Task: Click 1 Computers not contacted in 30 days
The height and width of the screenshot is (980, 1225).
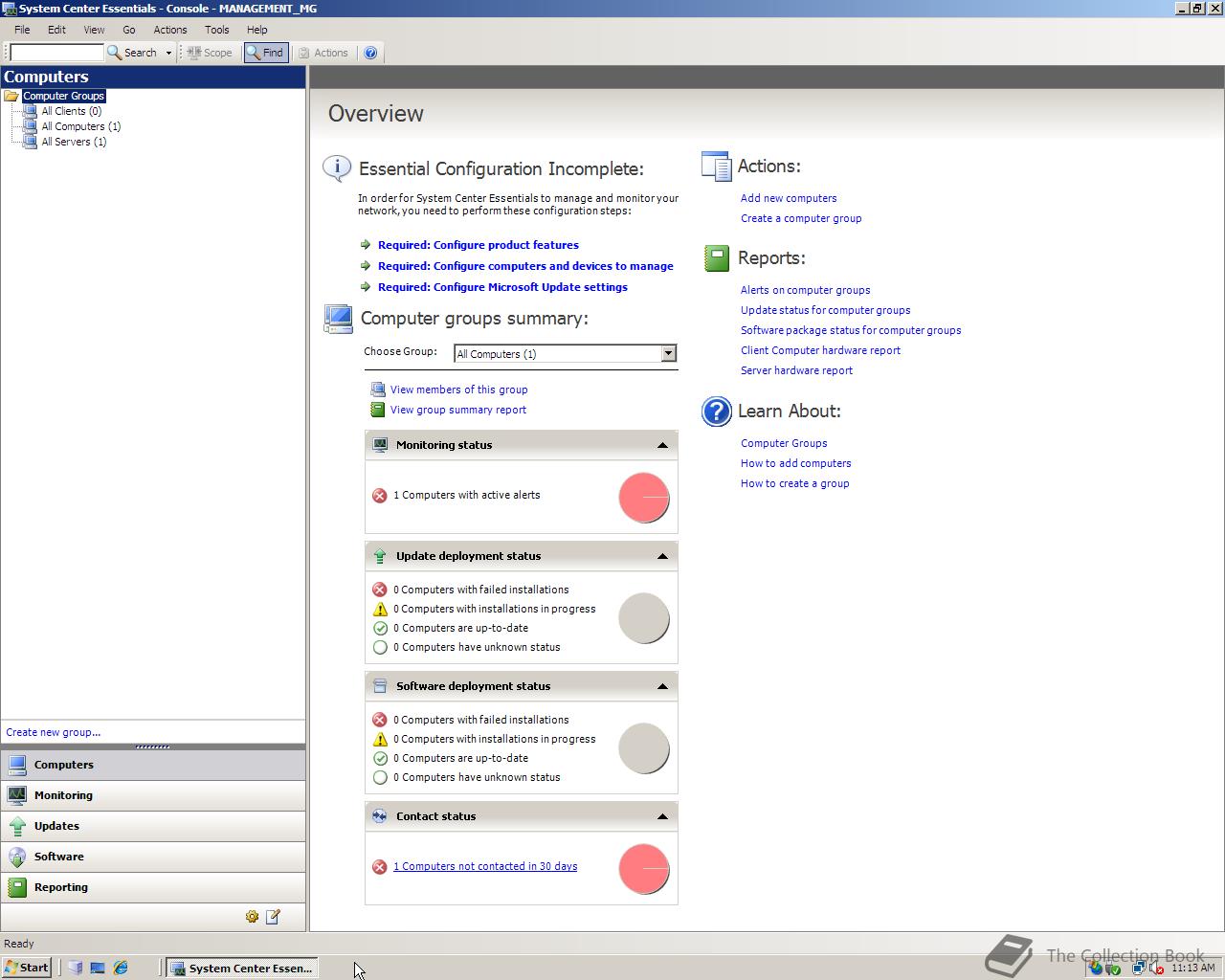Action: click(485, 866)
